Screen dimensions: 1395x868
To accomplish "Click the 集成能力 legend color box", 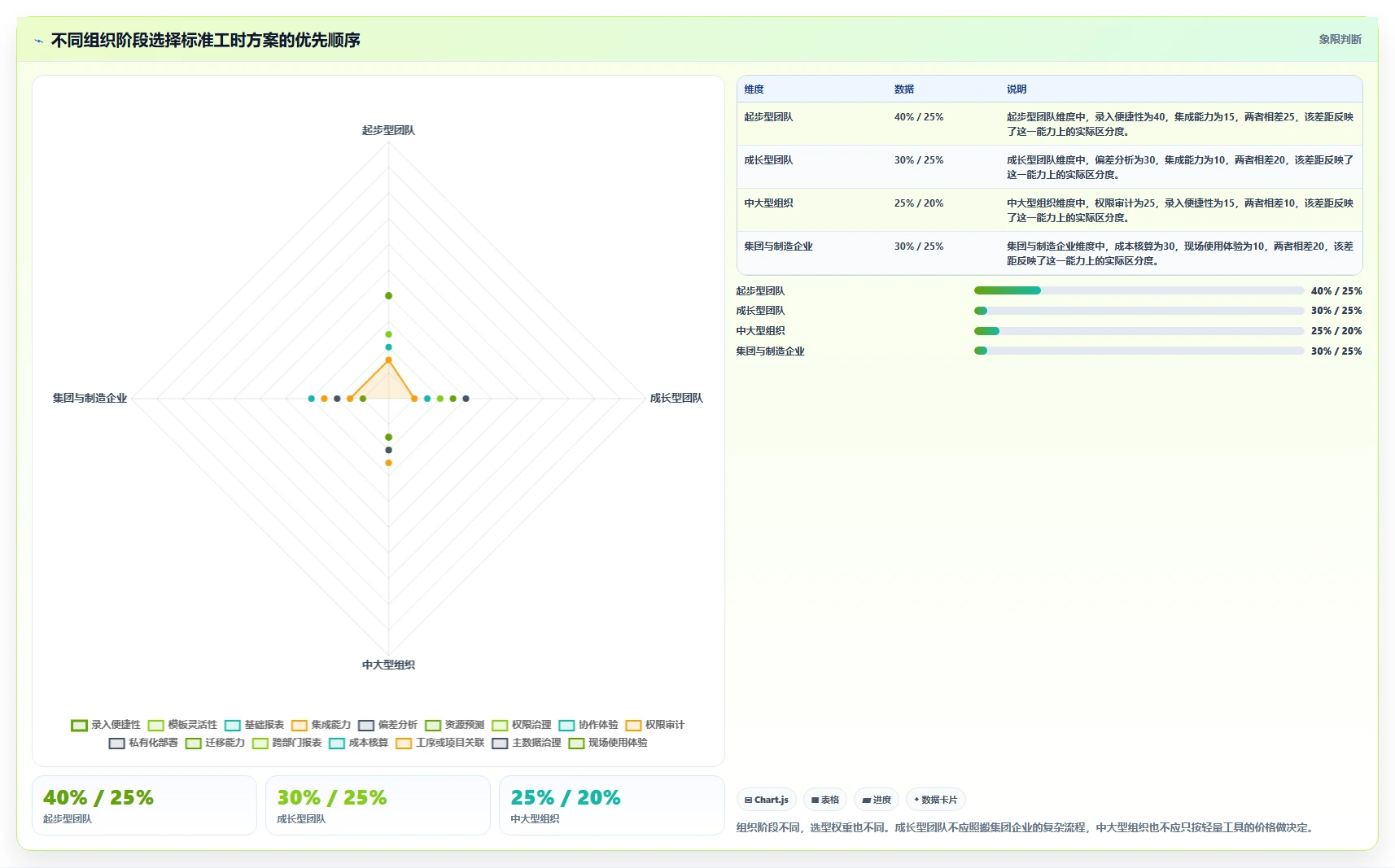I will pyautogui.click(x=300, y=725).
